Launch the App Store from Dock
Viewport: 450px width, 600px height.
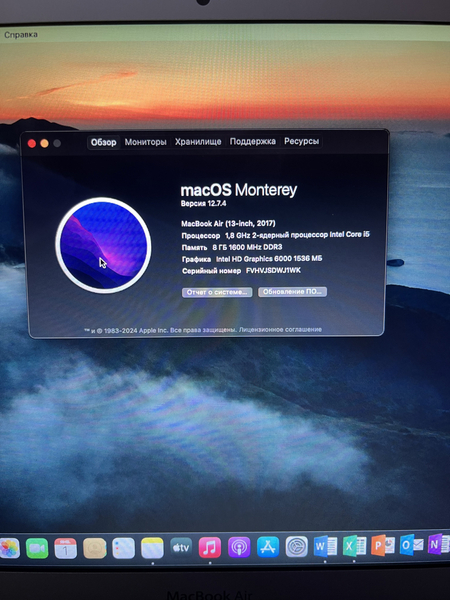[x=268, y=546]
